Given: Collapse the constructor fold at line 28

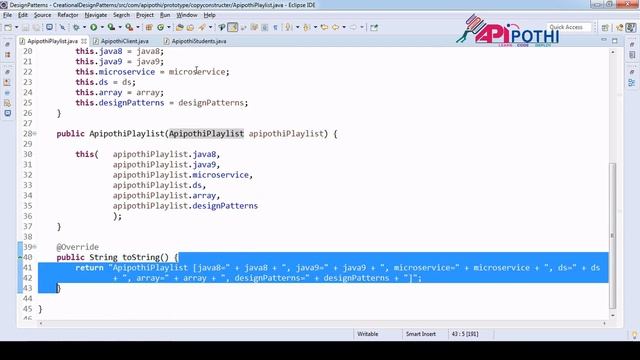Looking at the screenshot, I should 35,133.
